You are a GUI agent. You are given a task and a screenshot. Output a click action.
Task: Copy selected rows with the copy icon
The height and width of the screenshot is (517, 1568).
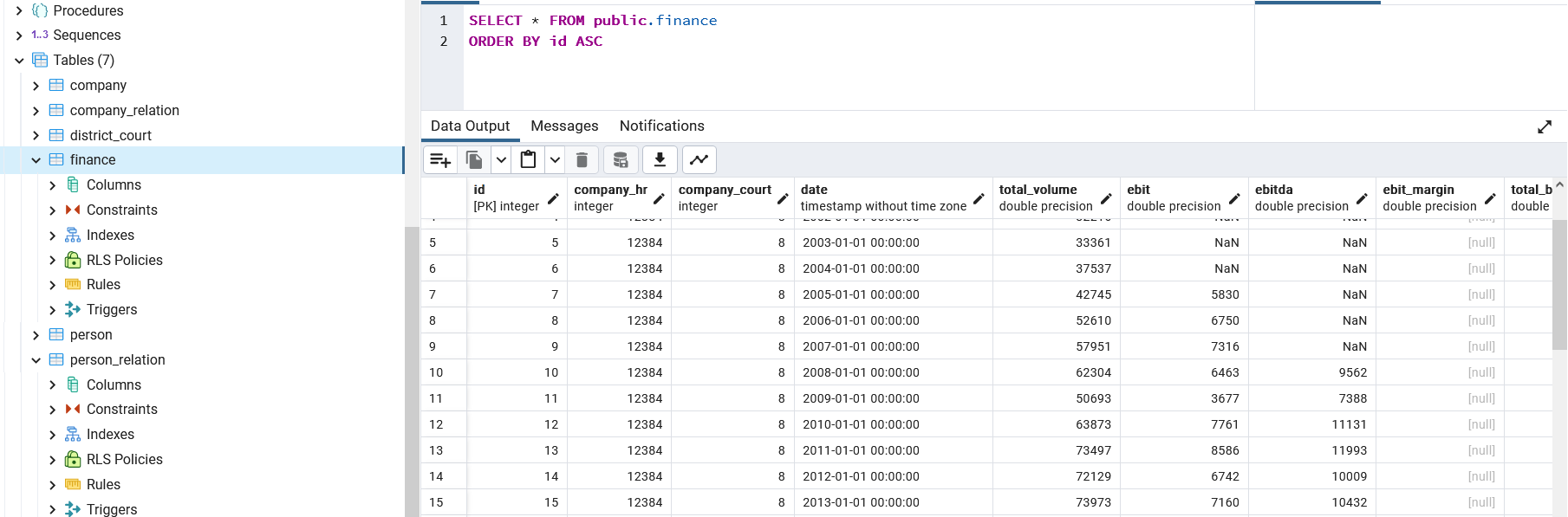click(474, 160)
